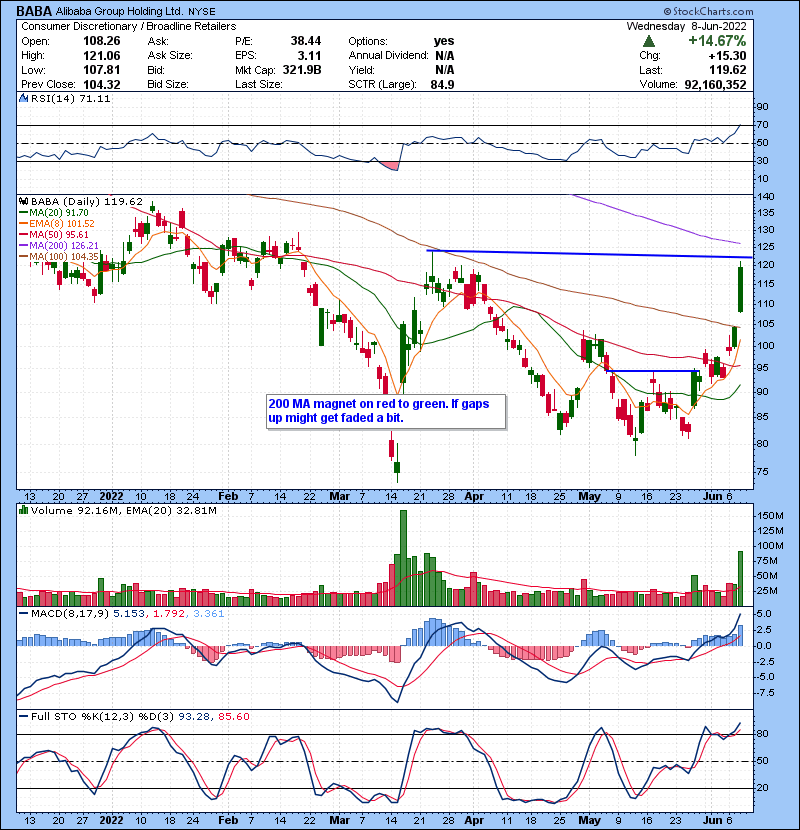800x830 pixels.
Task: Click the Volume 92.16M, EMA(20) 32.81M label
Action: (123, 511)
